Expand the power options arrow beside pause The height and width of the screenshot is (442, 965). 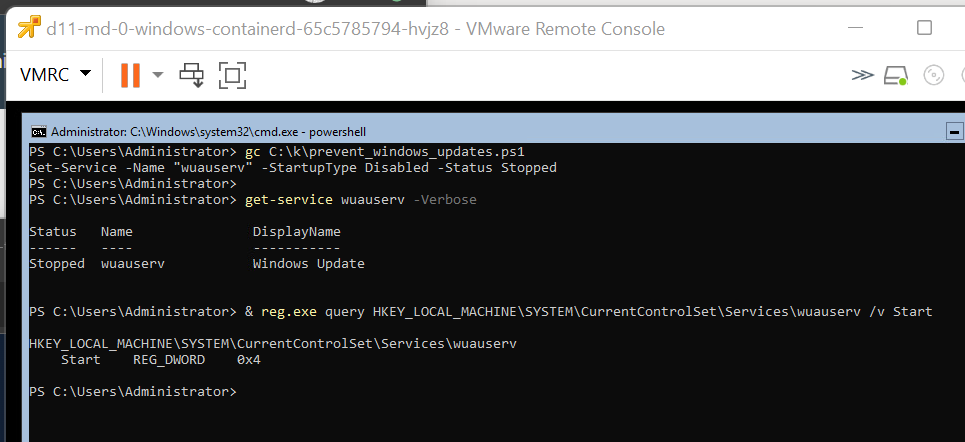coord(158,74)
